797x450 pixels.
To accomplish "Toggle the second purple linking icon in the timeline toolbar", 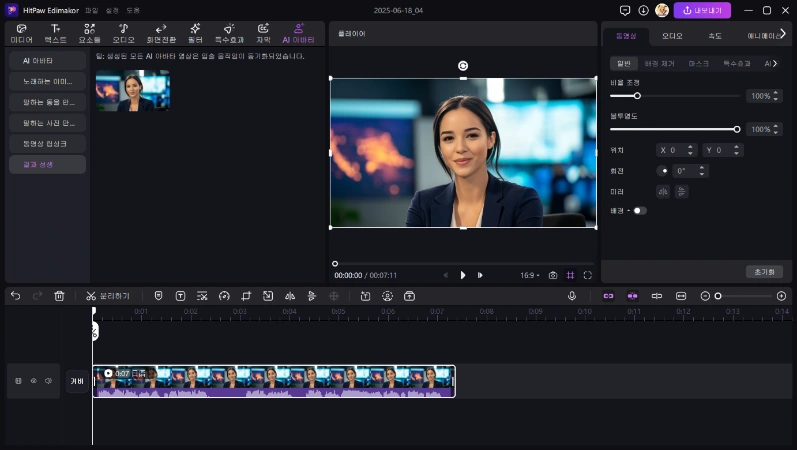I will coord(632,296).
